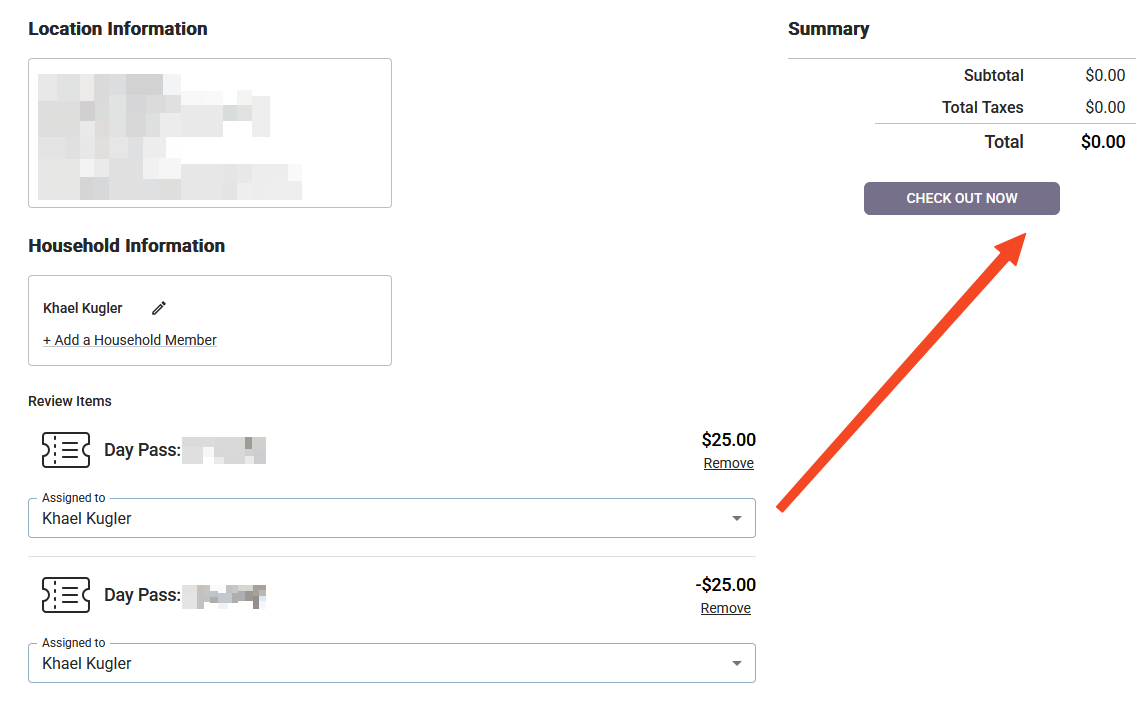Click the blurred Location Information address box
This screenshot has height=708, width=1141.
(x=209, y=133)
